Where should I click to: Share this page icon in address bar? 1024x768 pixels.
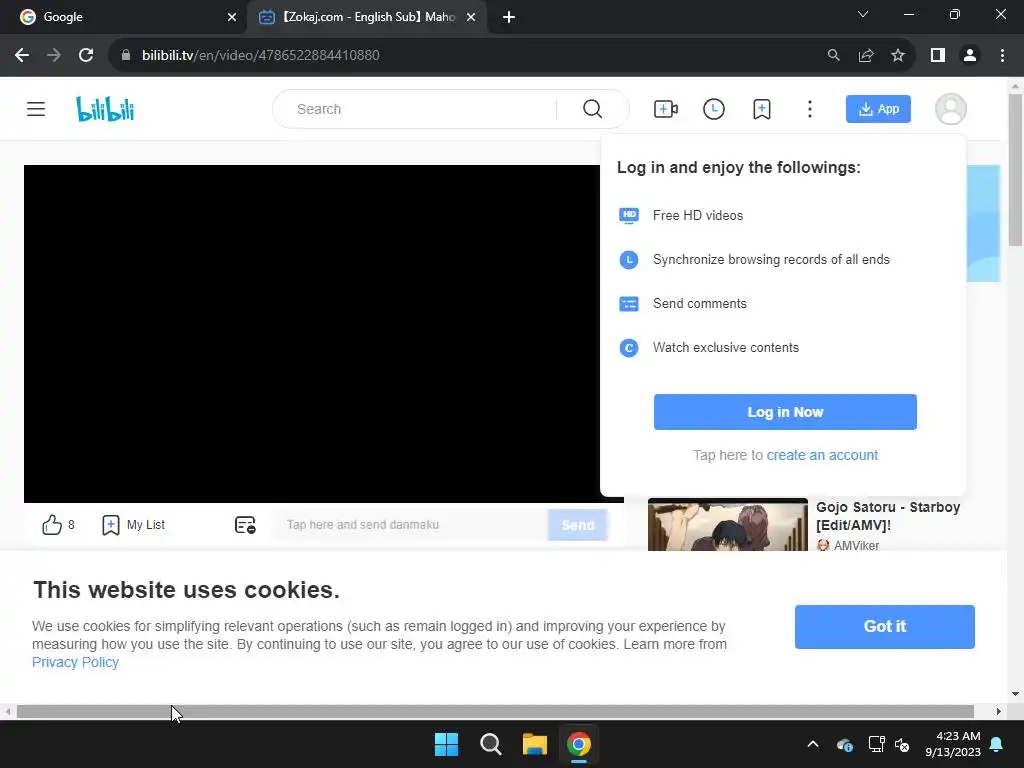coord(866,56)
